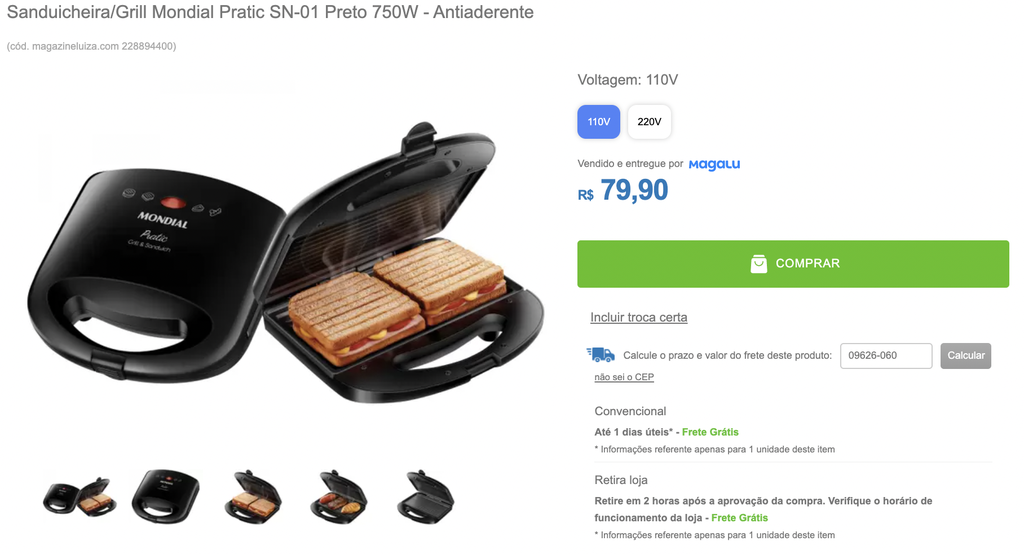This screenshot has width=1024, height=554.
Task: Select second thumbnail of closed sandwich maker
Action: click(x=166, y=497)
